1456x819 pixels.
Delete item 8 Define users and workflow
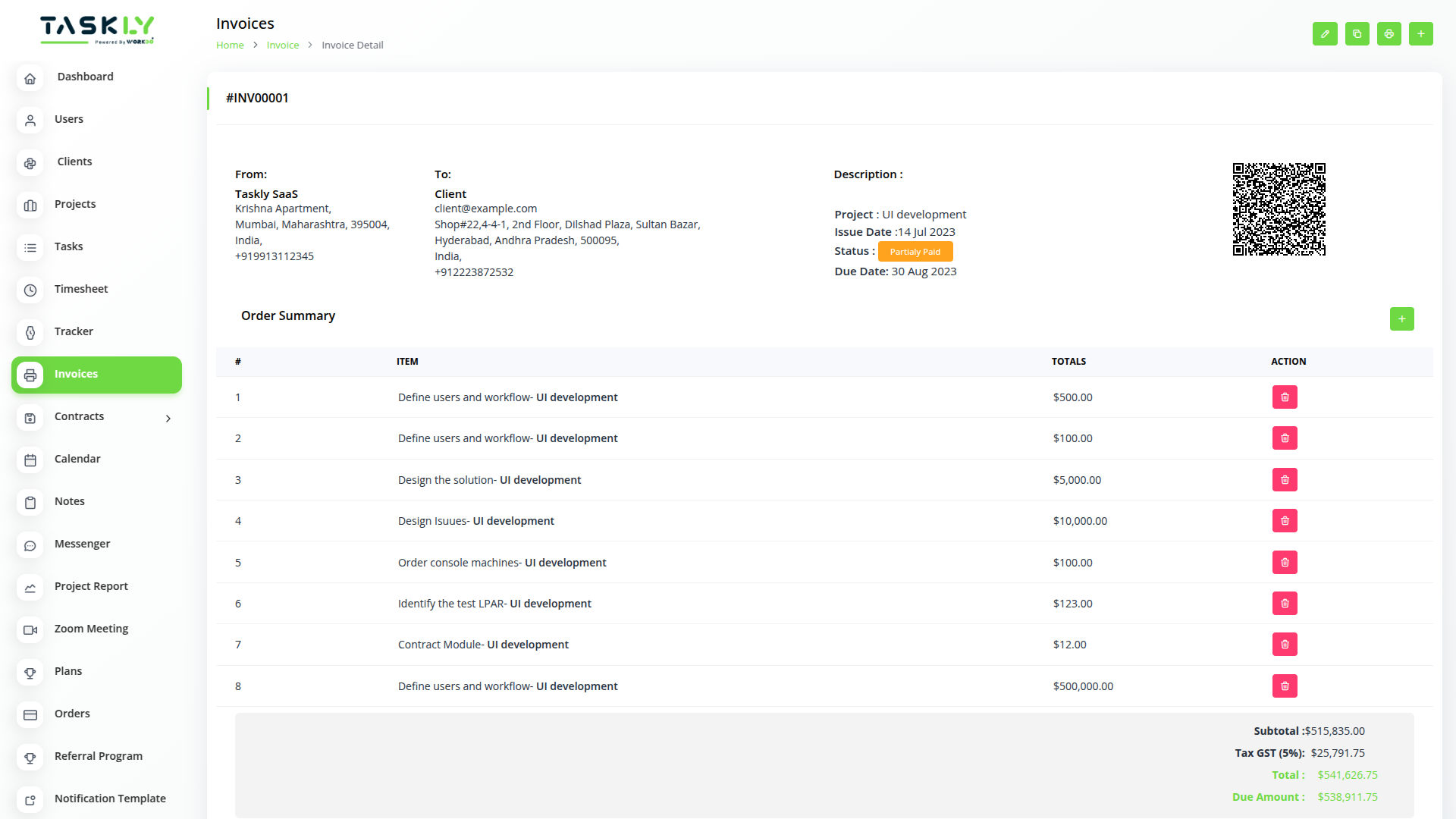pos(1284,686)
